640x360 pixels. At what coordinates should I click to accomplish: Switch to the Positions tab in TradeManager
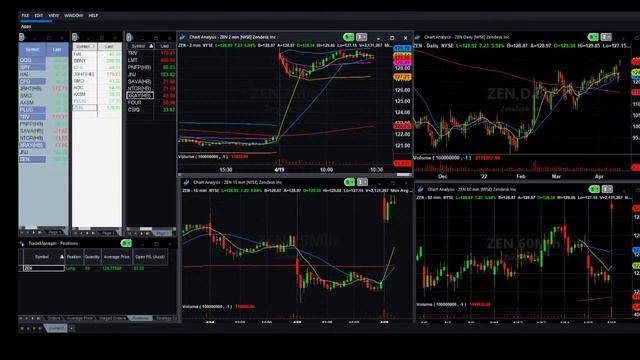tap(141, 318)
